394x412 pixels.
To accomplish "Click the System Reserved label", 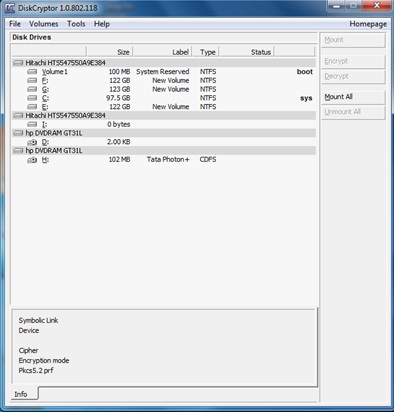I will tap(162, 72).
